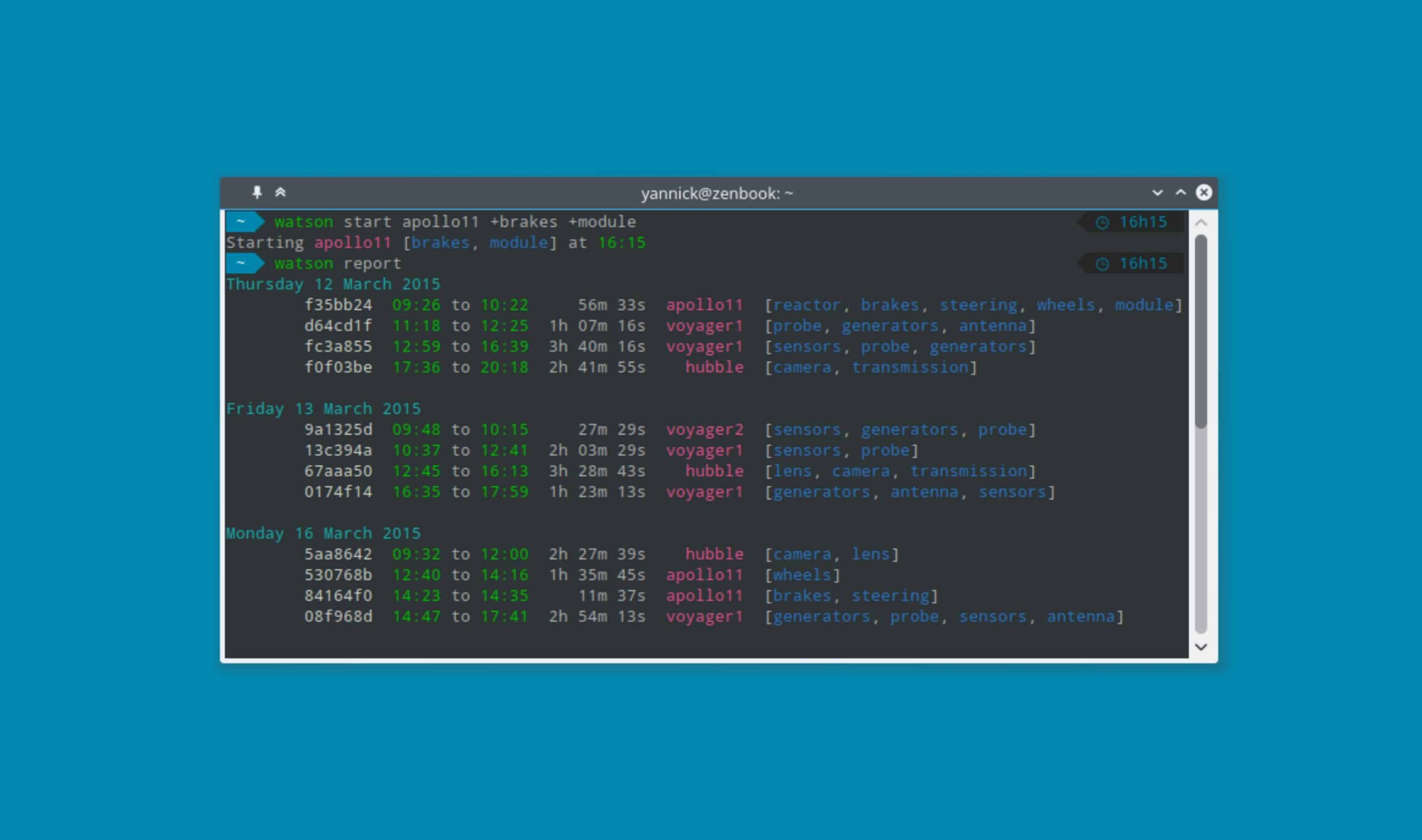Click the duration '3h 40m 16s'
Image resolution: width=1422 pixels, height=840 pixels.
(597, 346)
